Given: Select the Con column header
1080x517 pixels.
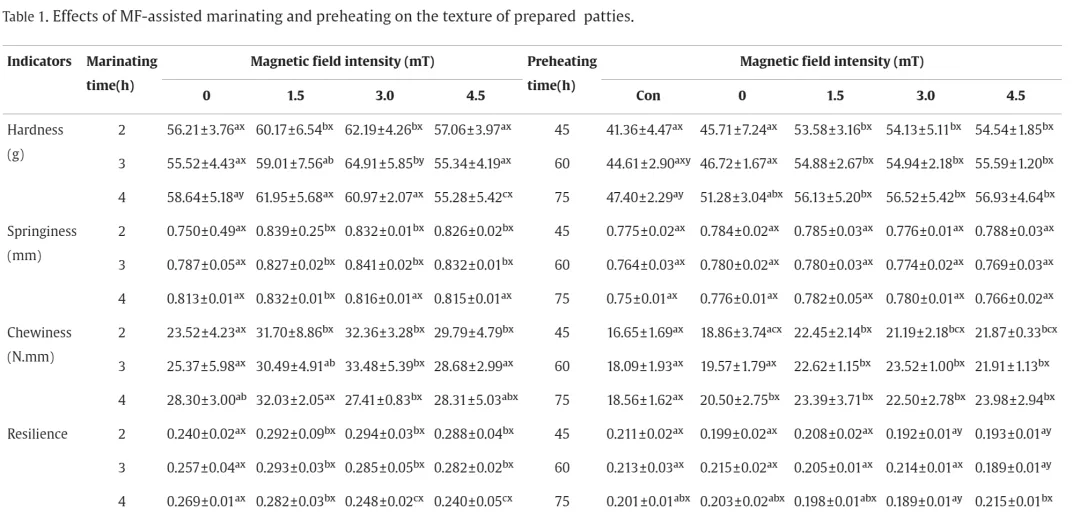Looking at the screenshot, I should (x=647, y=96).
